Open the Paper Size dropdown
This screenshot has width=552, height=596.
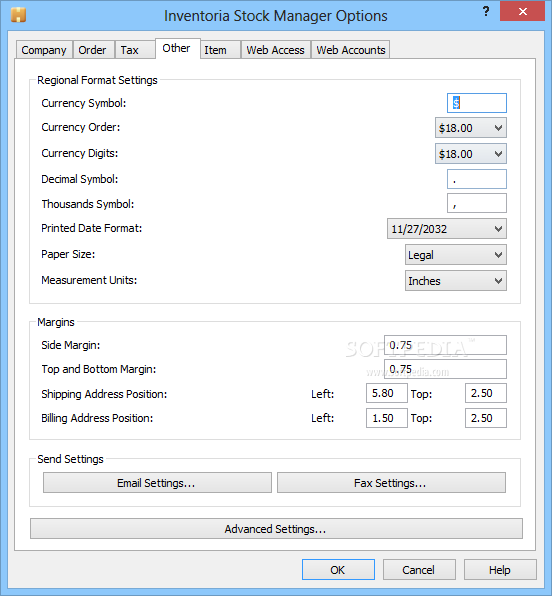pos(456,255)
